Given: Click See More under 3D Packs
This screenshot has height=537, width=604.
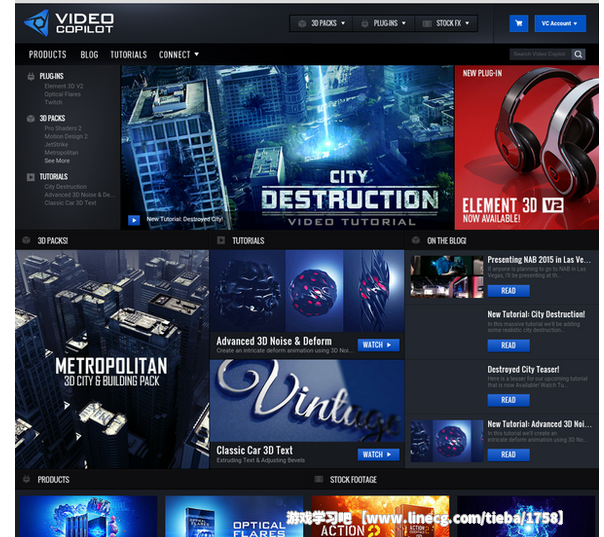Looking at the screenshot, I should tap(57, 161).
